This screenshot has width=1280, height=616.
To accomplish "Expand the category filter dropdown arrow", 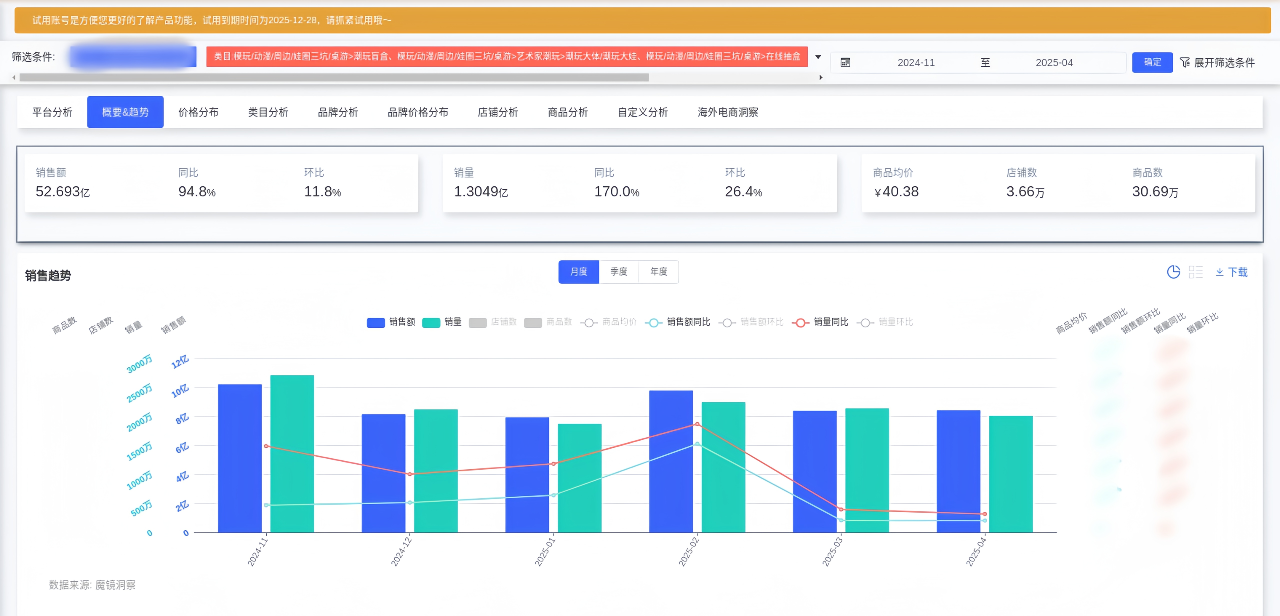I will [818, 57].
